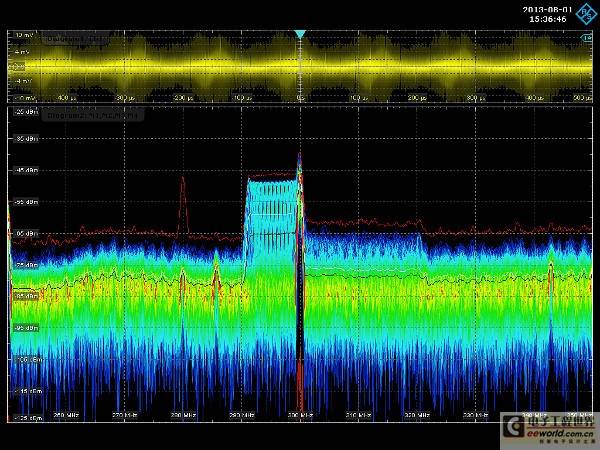The width and height of the screenshot is (600, 450).
Task: Click the 310 MHz frequency label
Action: 359,415
